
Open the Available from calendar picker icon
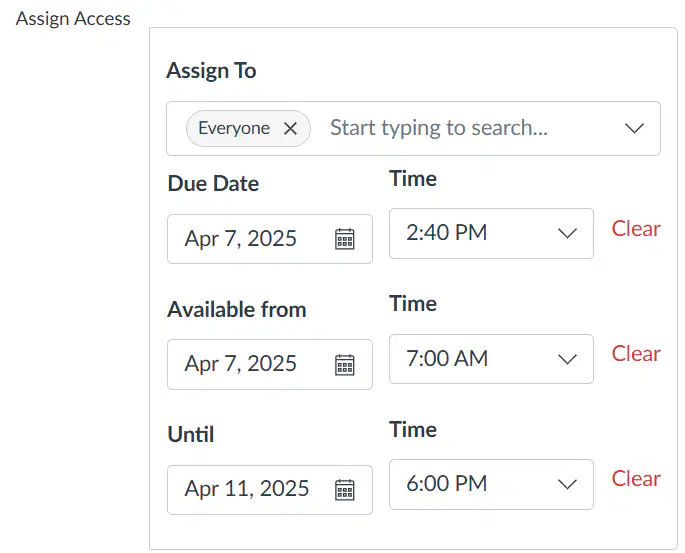coord(345,364)
